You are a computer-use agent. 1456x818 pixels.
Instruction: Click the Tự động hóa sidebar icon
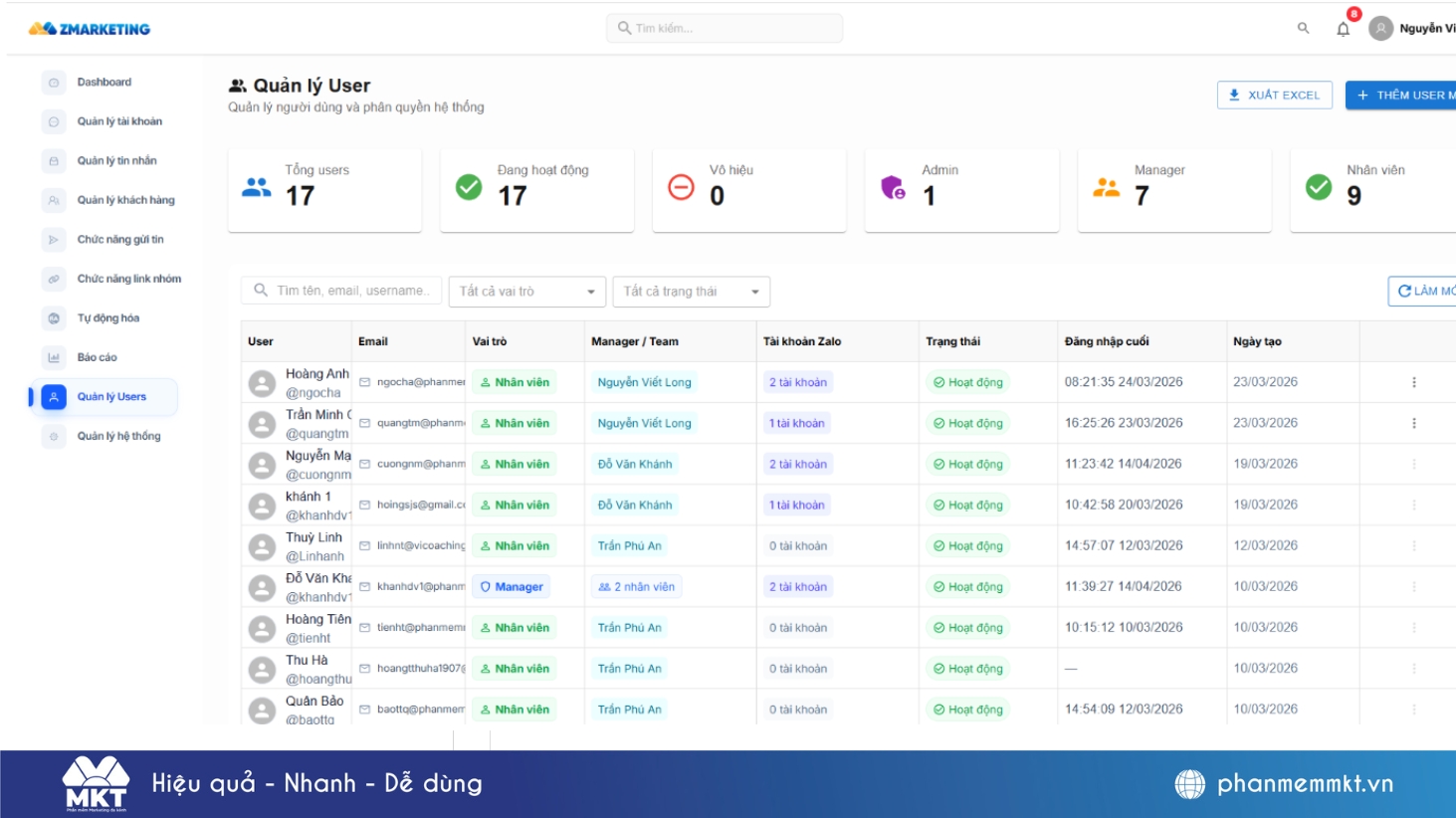pyautogui.click(x=54, y=318)
